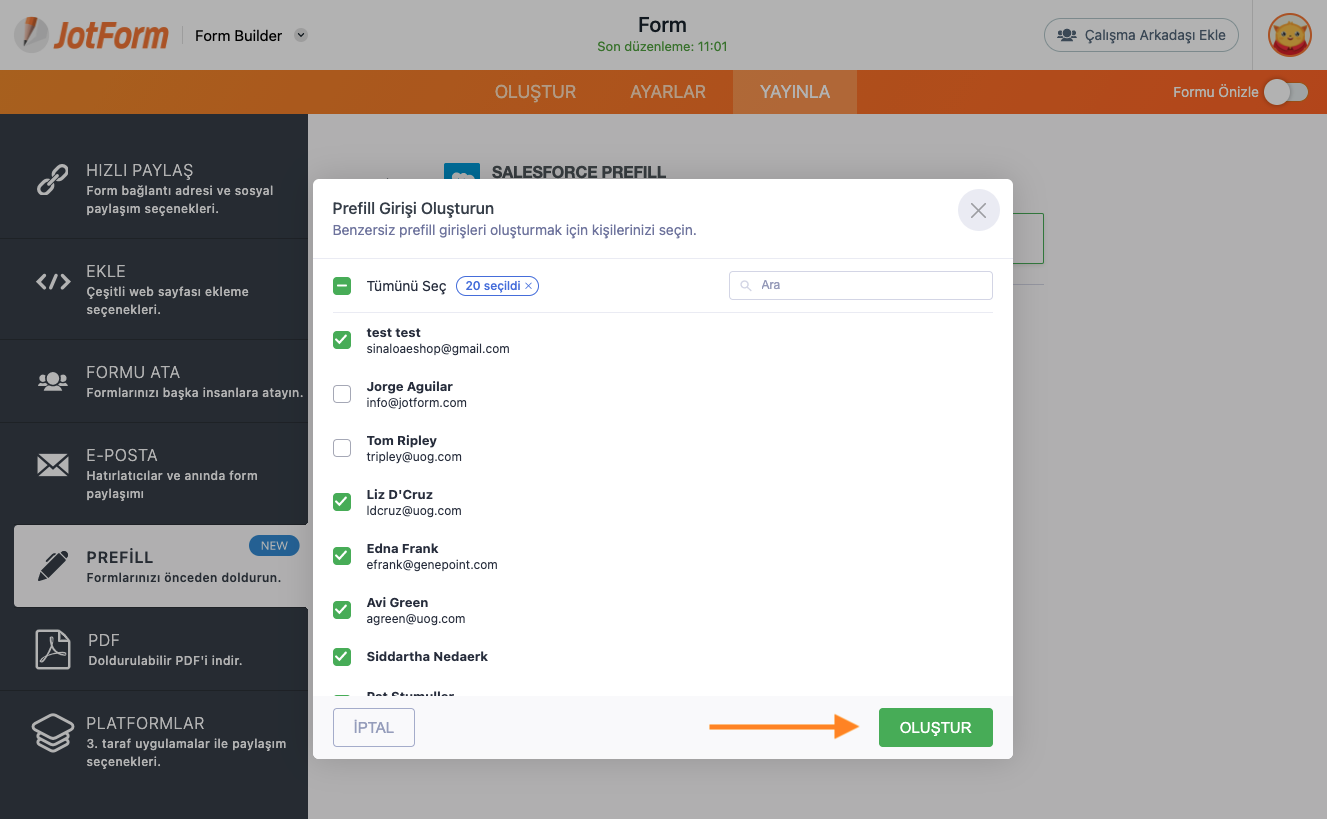Click the info@jotform.com email text
This screenshot has width=1327, height=819.
(x=417, y=403)
